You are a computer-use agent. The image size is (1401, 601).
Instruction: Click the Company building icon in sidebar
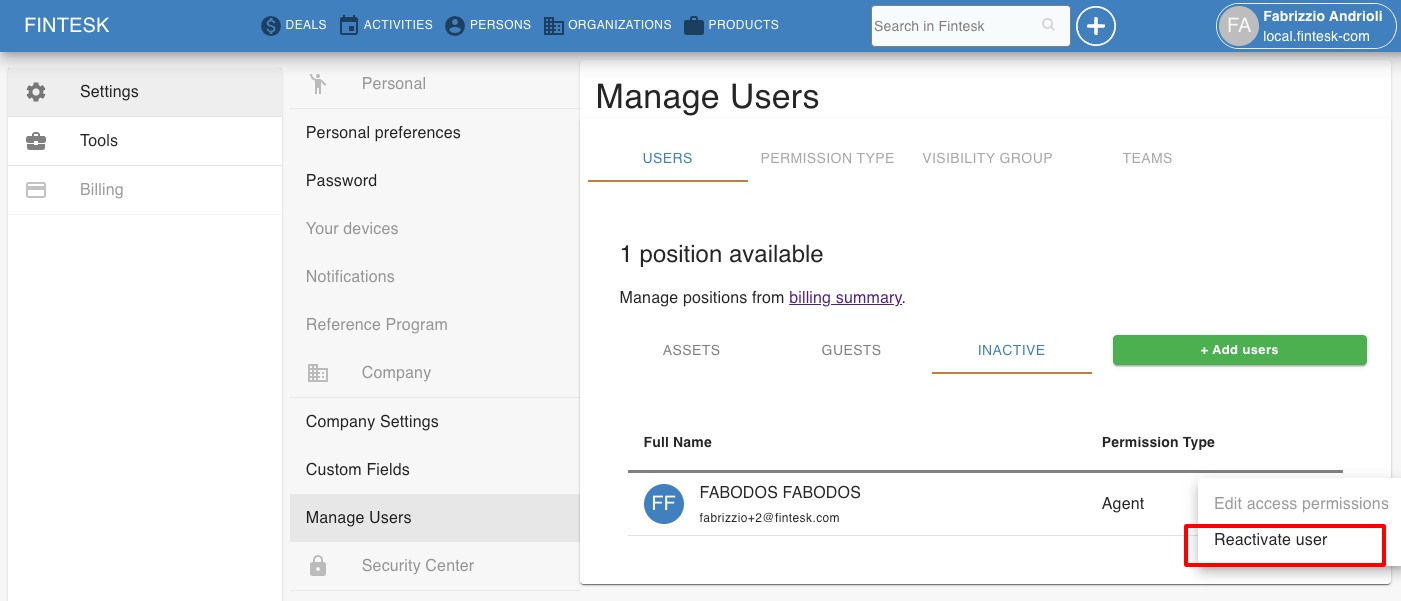point(318,373)
